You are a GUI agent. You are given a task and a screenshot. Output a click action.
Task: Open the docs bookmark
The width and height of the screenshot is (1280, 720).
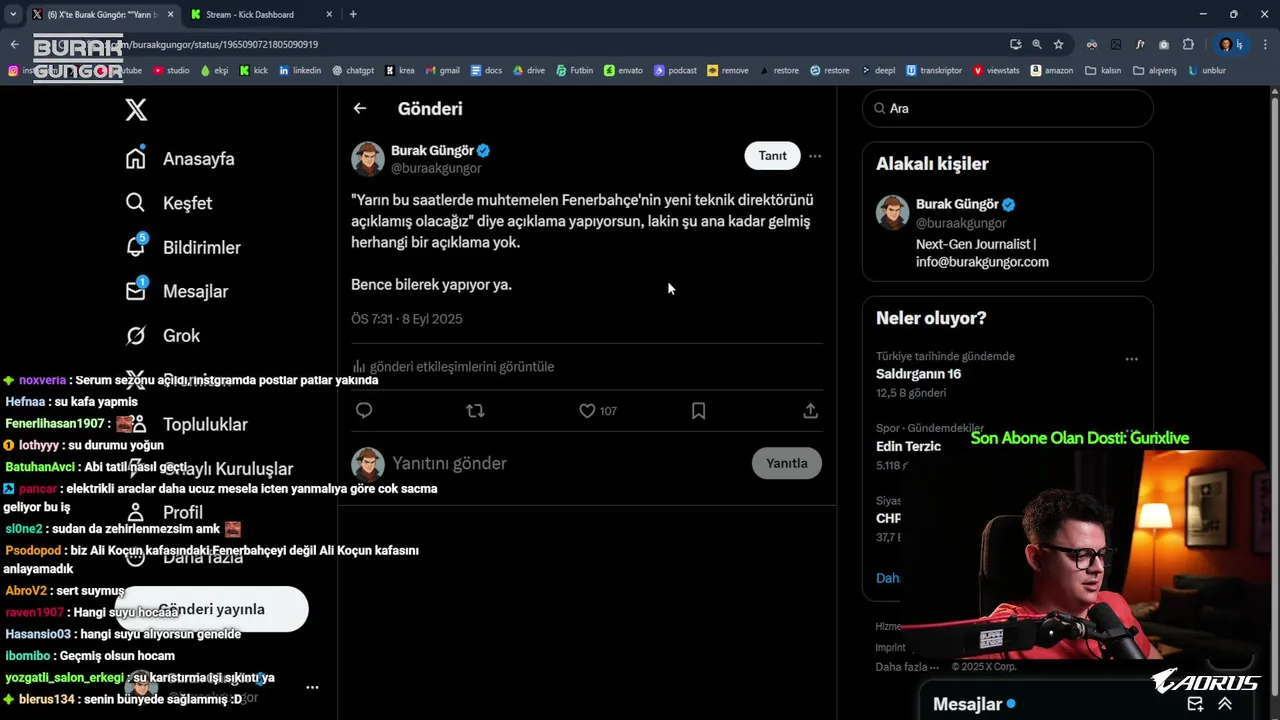[x=486, y=71]
